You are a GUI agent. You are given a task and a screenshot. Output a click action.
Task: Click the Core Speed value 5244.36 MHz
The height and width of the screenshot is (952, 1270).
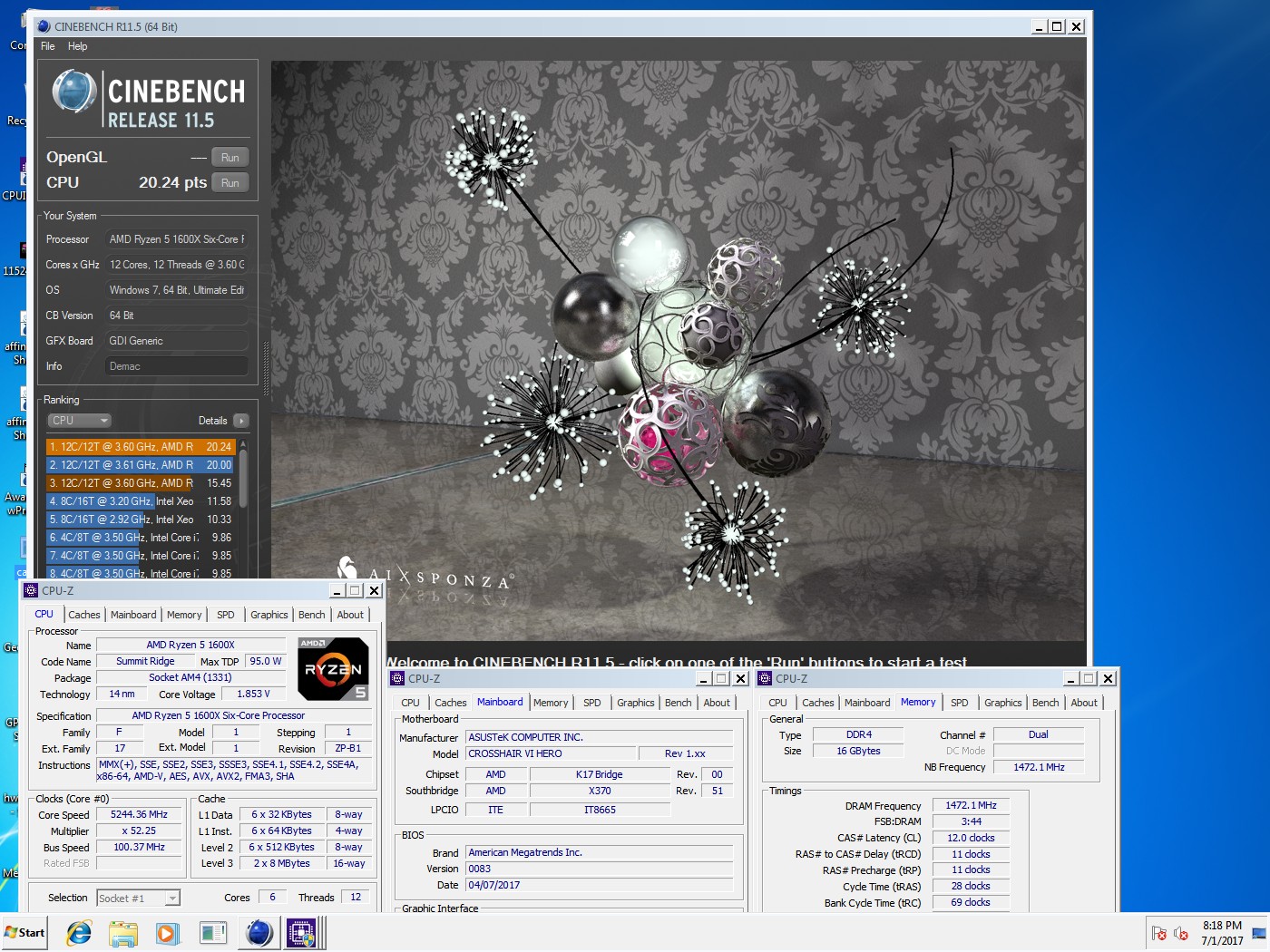click(139, 814)
